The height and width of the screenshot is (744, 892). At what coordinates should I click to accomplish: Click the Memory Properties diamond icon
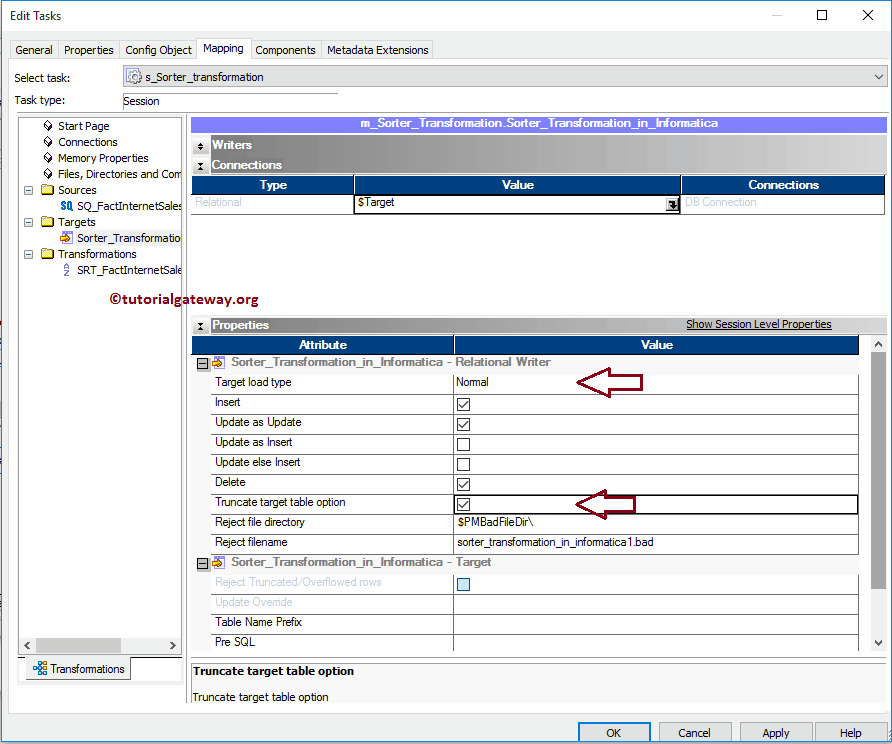click(47, 158)
